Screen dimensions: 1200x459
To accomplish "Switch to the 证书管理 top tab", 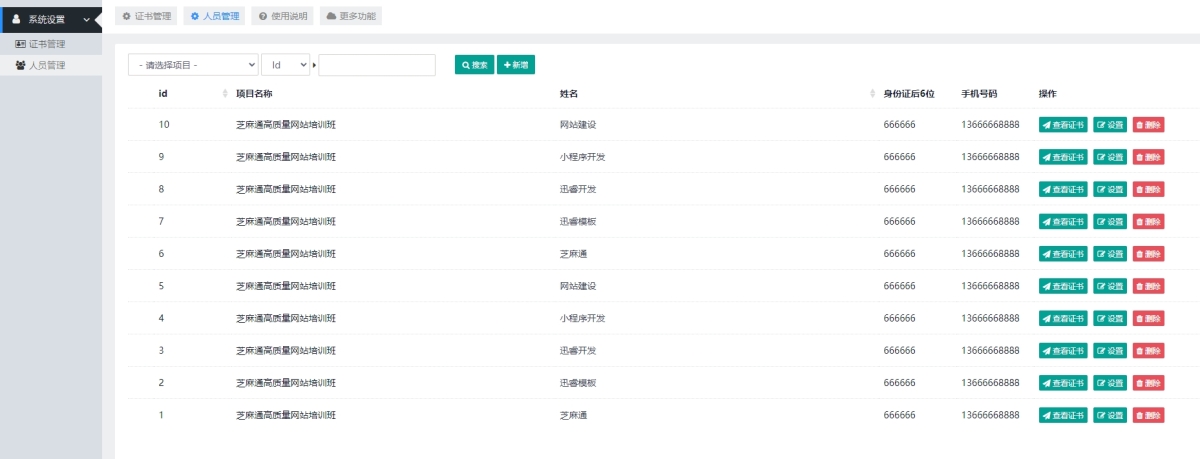I will 147,16.
